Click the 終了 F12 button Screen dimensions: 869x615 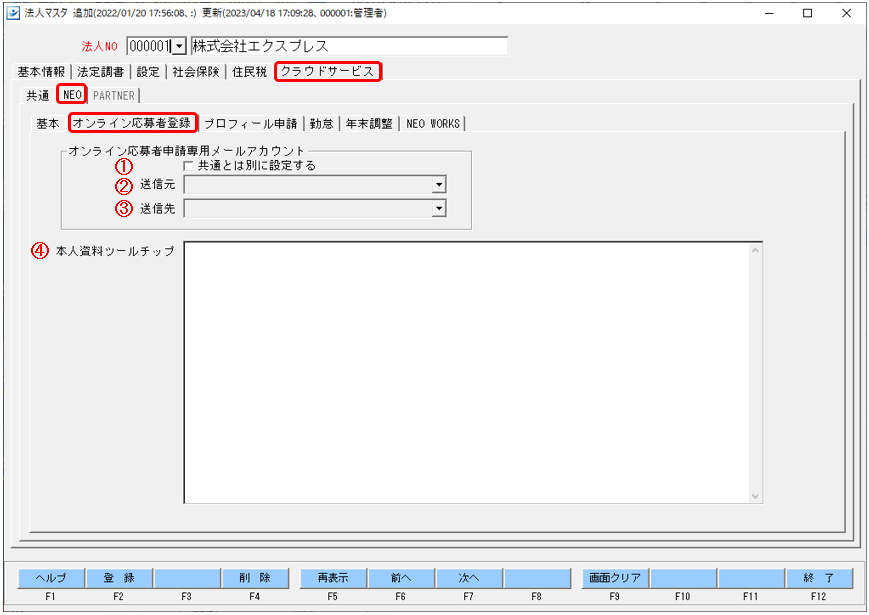(819, 578)
